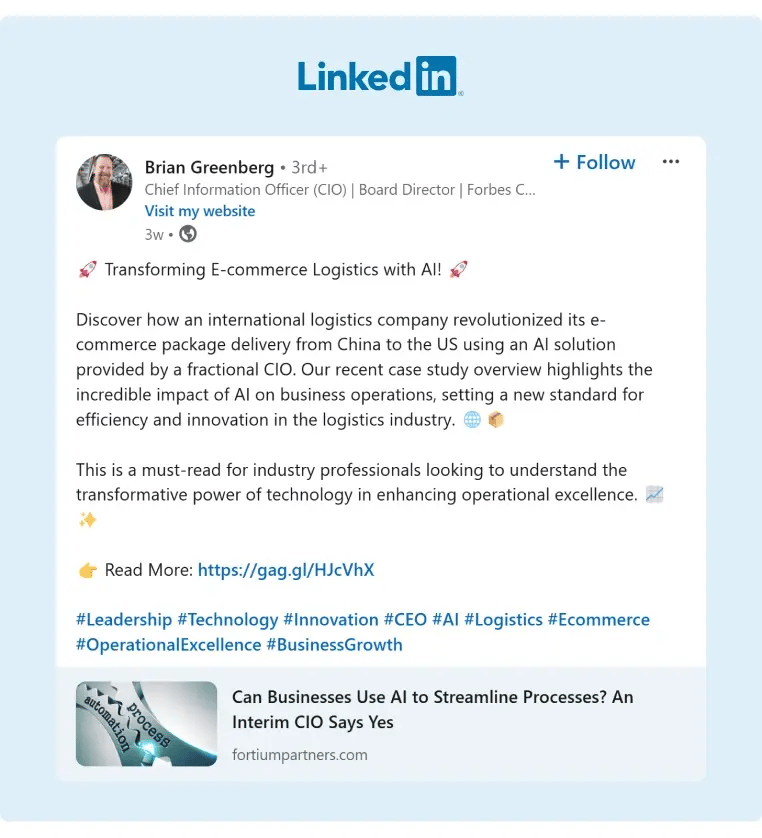Click the globe visibility icon
The image size is (762, 838).
point(188,234)
